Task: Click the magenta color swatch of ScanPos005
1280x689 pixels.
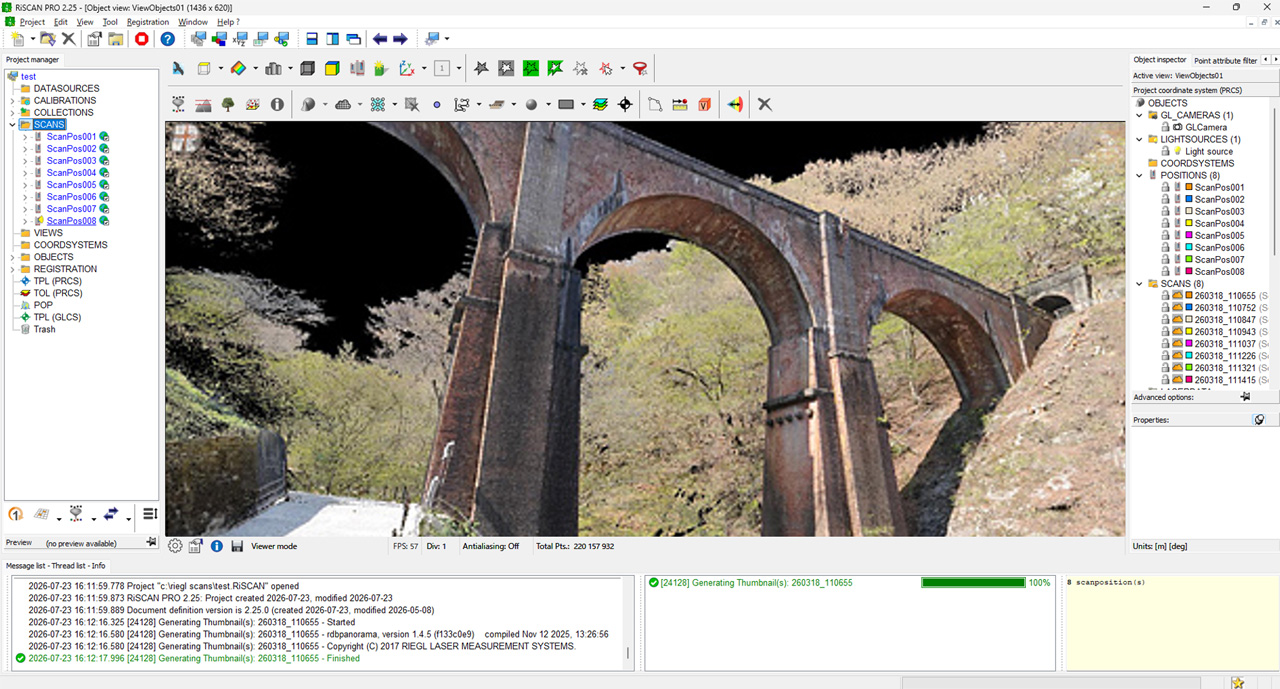Action: point(1189,235)
